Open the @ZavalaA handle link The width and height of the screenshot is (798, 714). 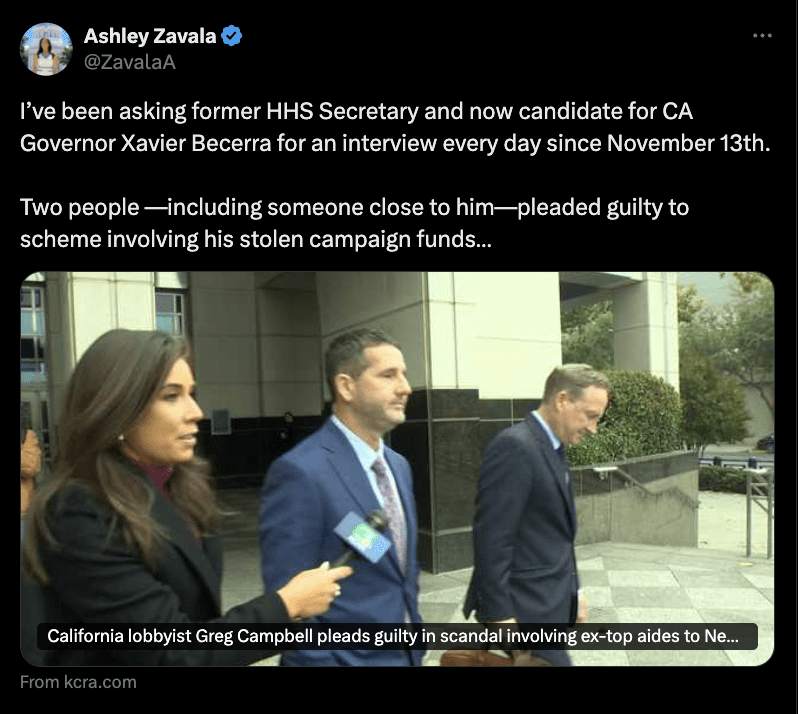coord(130,62)
